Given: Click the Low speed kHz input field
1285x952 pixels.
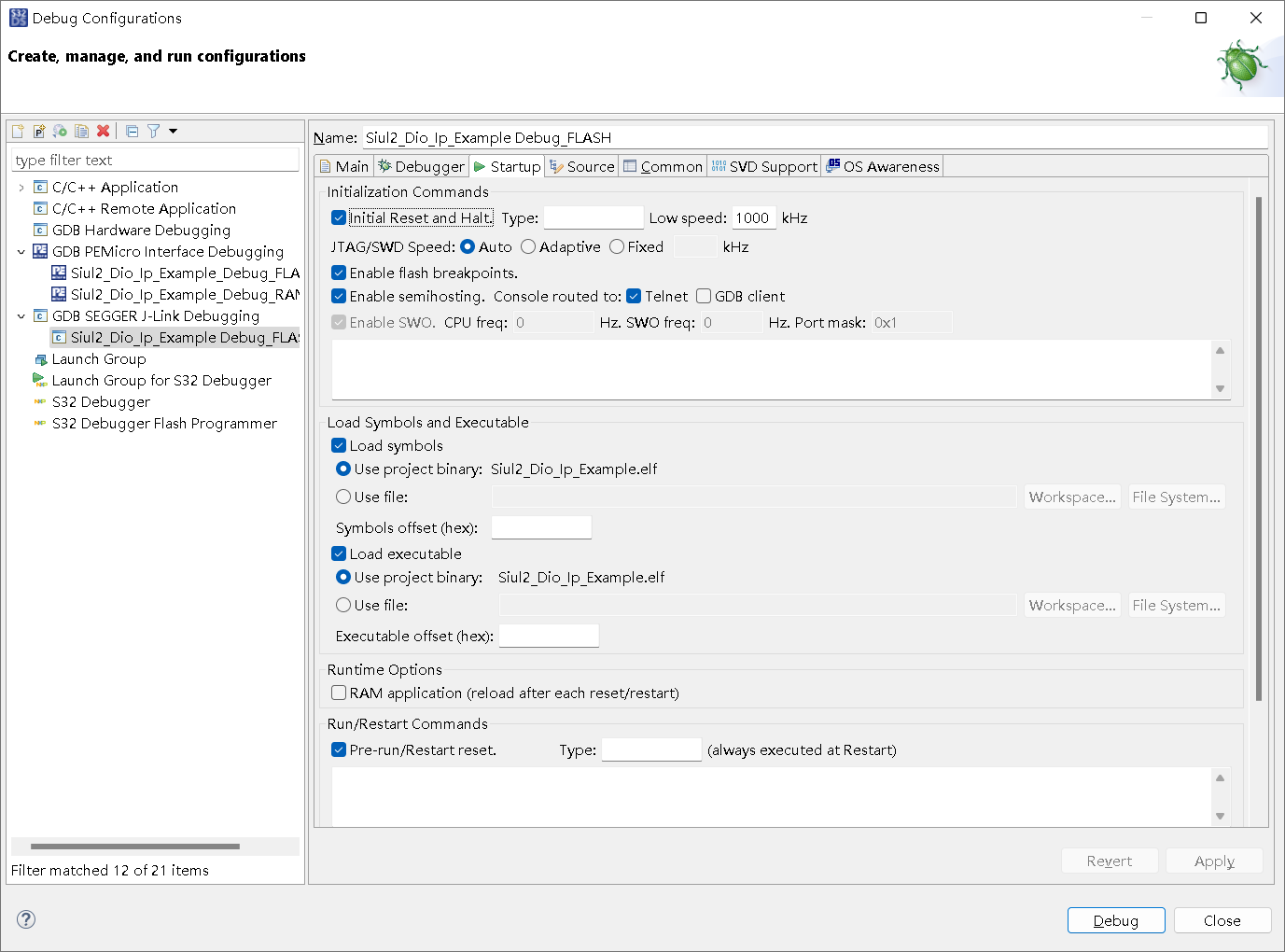Looking at the screenshot, I should click(x=753, y=218).
